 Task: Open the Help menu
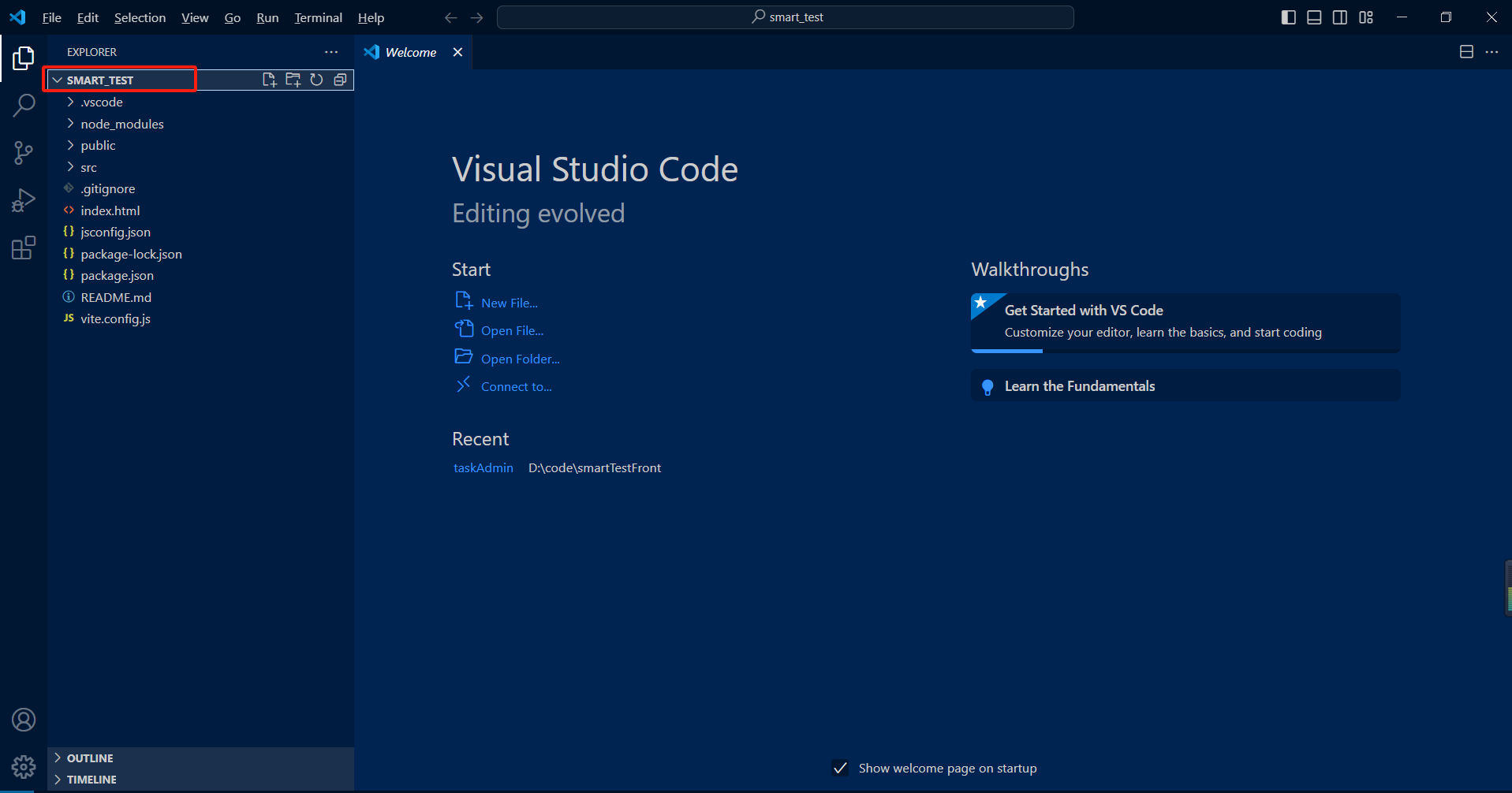coord(371,17)
